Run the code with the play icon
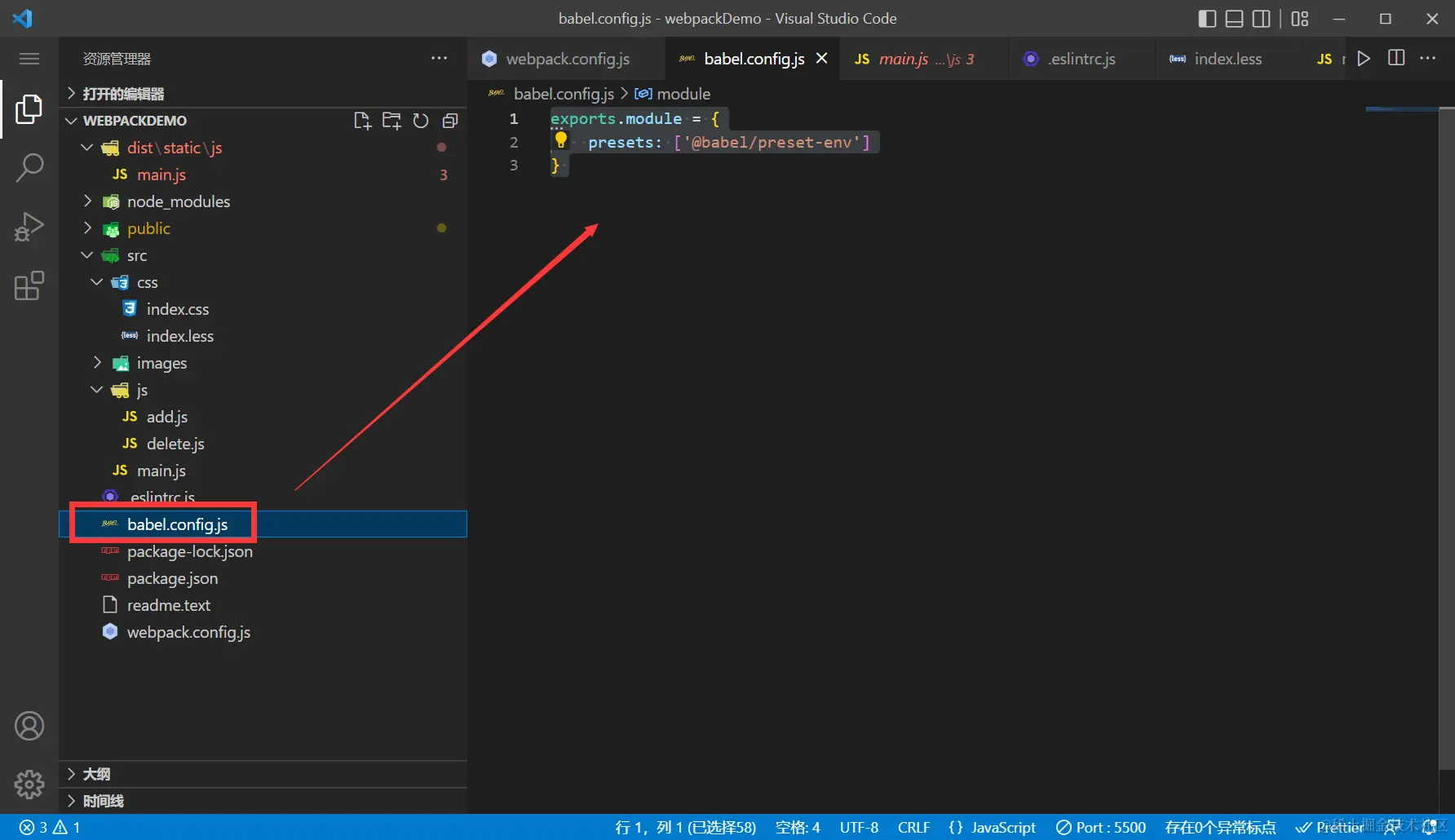 point(1364,59)
